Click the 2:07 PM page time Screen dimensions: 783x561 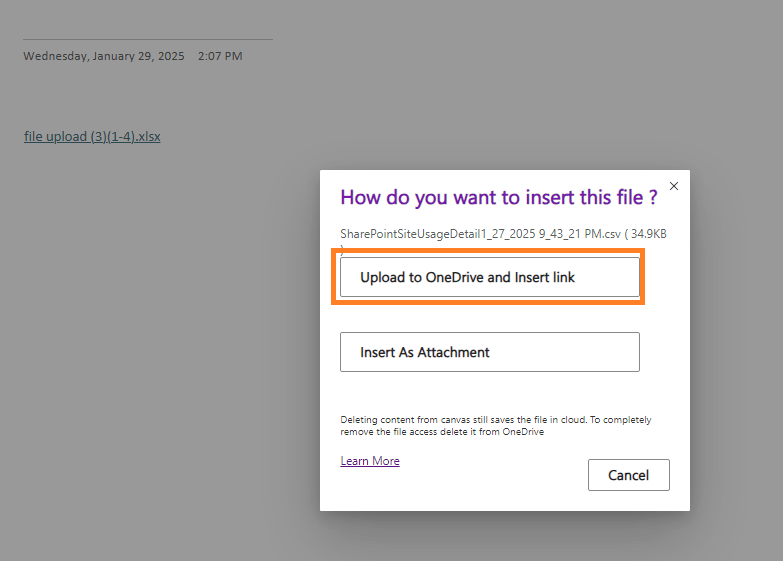(x=220, y=56)
